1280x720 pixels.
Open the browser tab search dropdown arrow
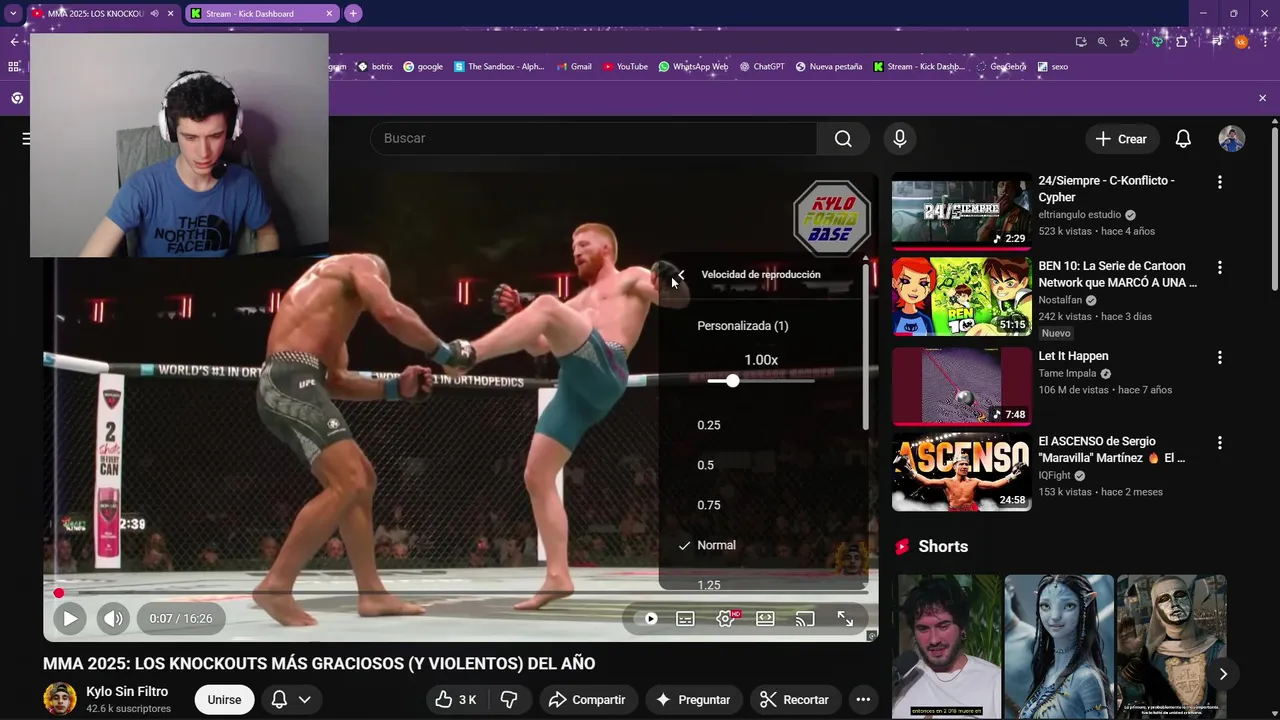coord(13,14)
